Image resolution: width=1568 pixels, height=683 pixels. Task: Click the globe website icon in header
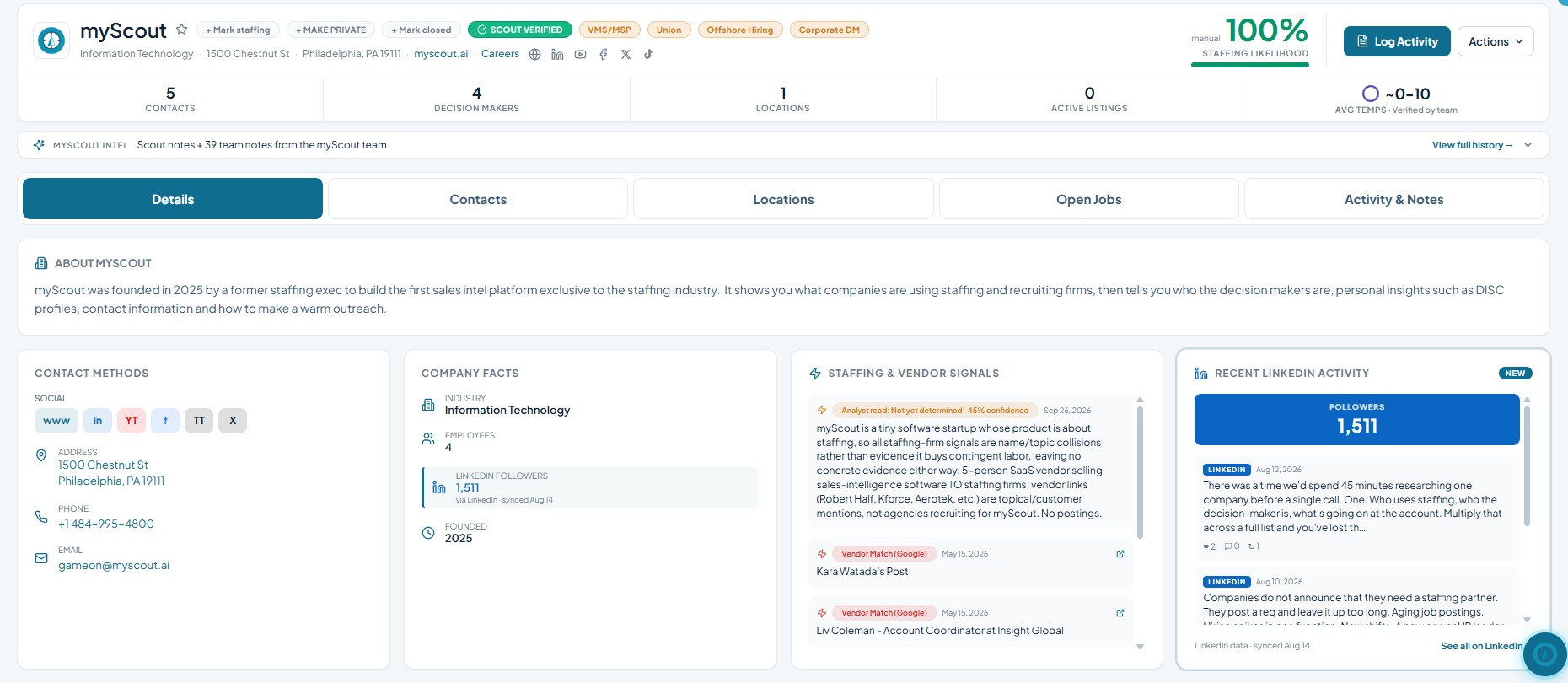(x=534, y=54)
